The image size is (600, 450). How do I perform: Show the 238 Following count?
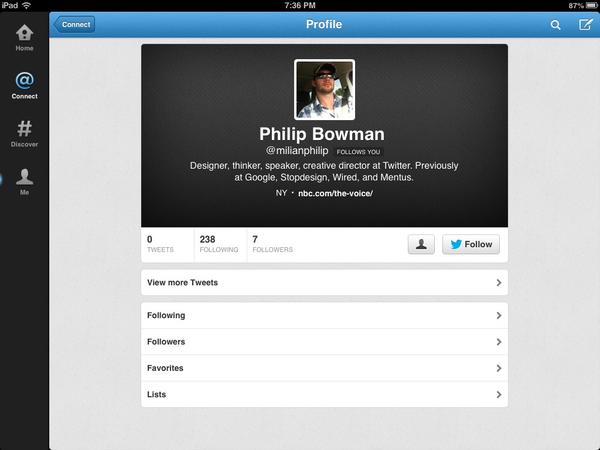tap(219, 244)
